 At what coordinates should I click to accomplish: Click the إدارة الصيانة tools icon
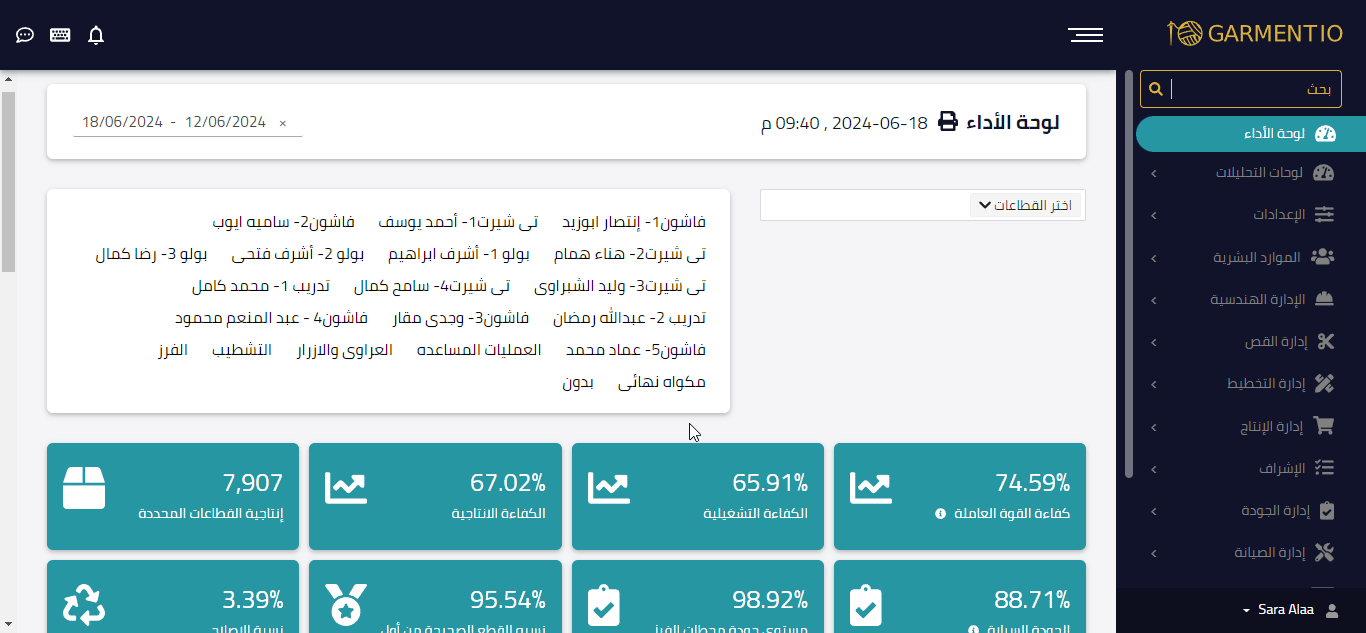[1325, 552]
